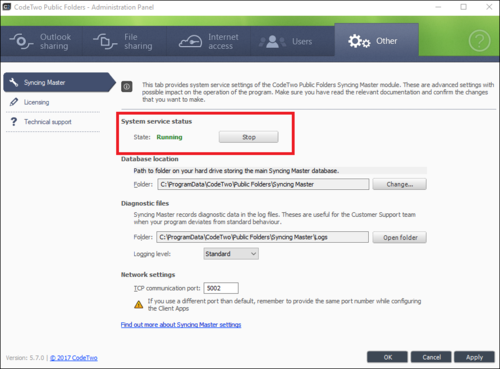The image size is (500, 369).
Task: Click the Running state text
Action: [x=169, y=137]
